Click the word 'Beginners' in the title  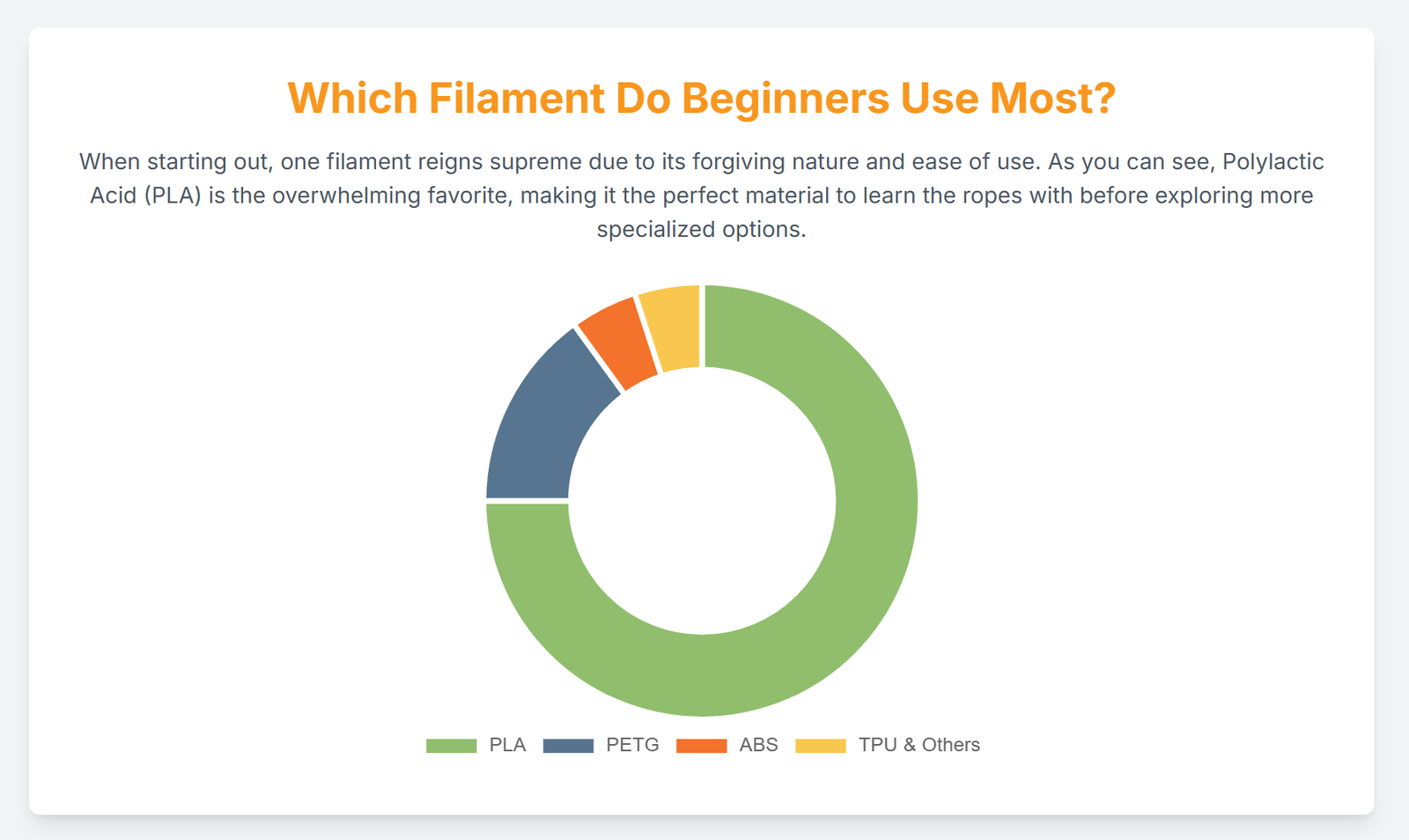point(786,98)
